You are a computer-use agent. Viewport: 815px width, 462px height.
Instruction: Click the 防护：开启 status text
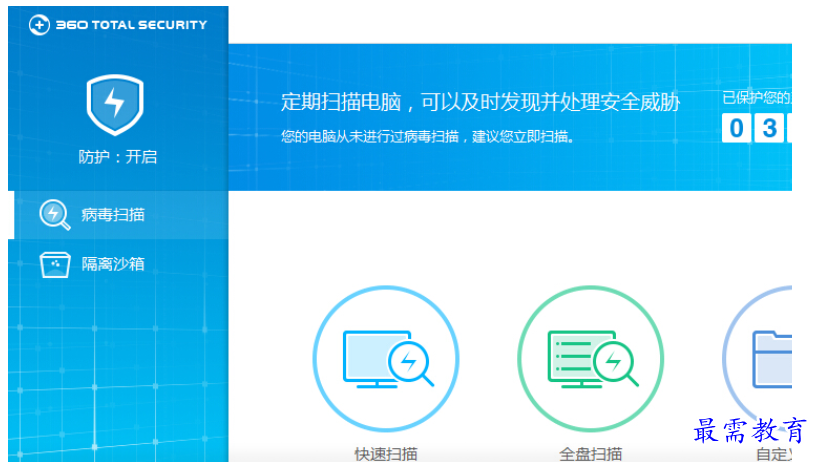coord(117,156)
